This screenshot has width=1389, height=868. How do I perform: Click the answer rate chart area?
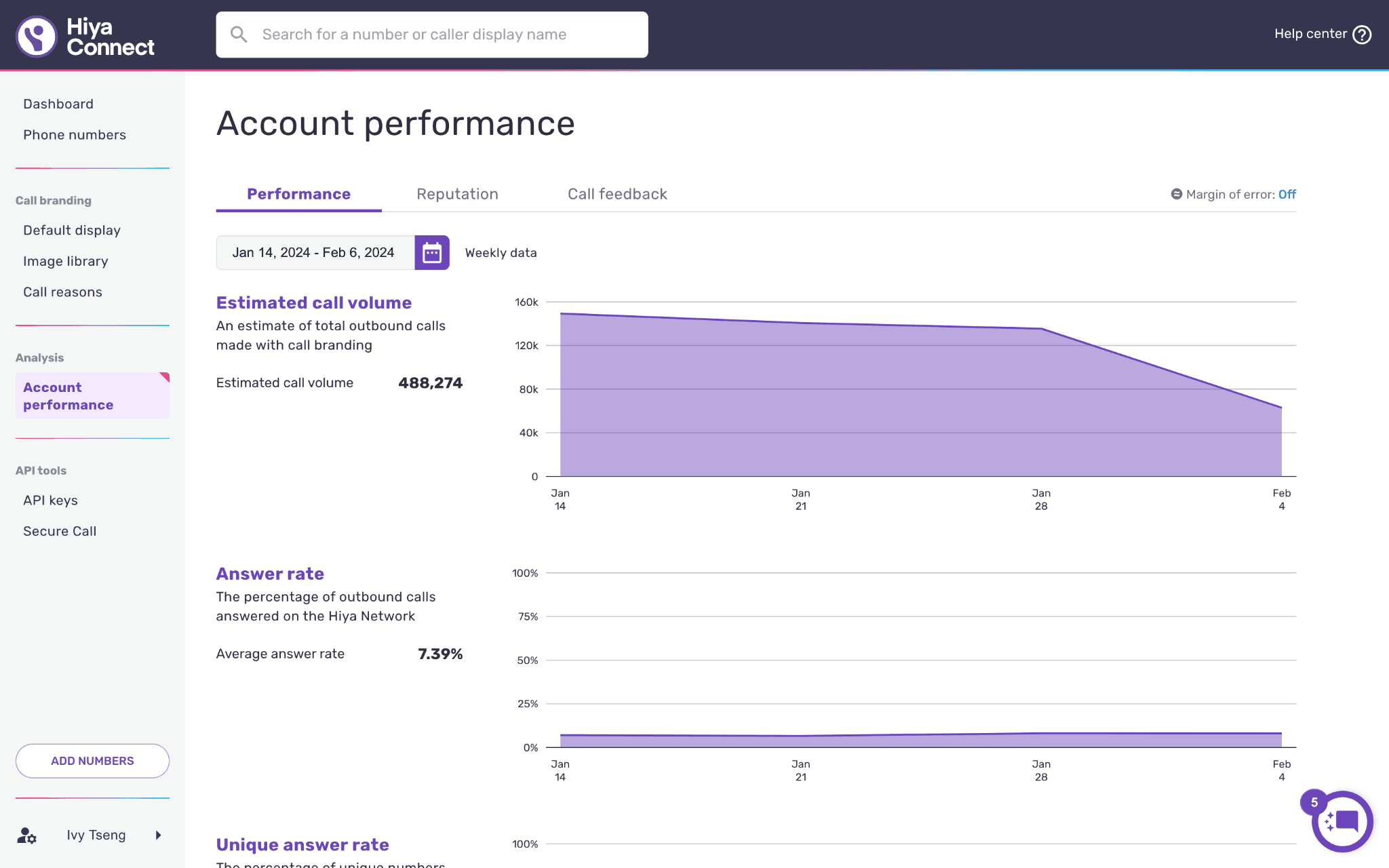pos(921,740)
